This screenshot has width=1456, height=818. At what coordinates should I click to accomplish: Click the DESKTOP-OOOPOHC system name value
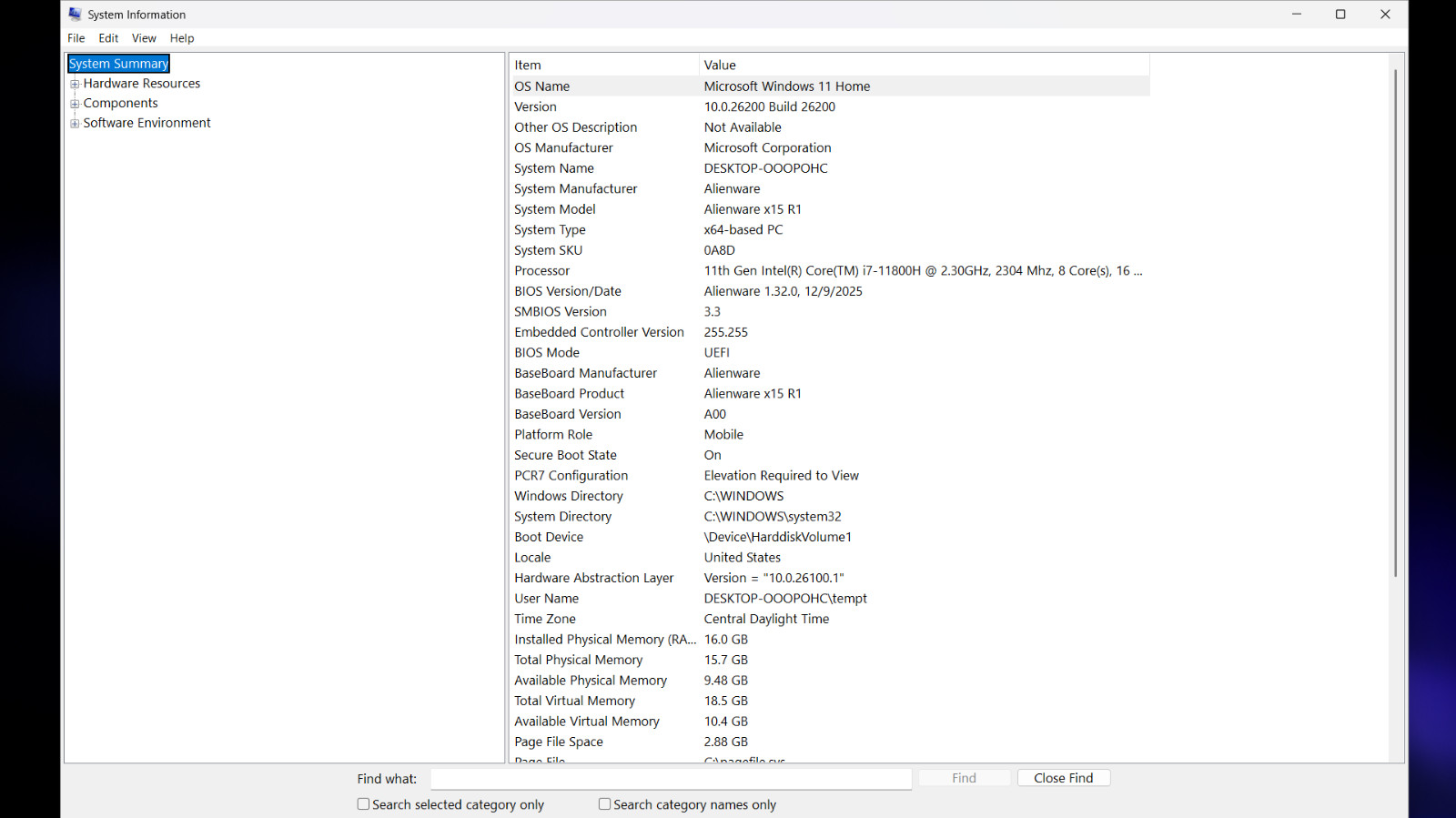[766, 168]
